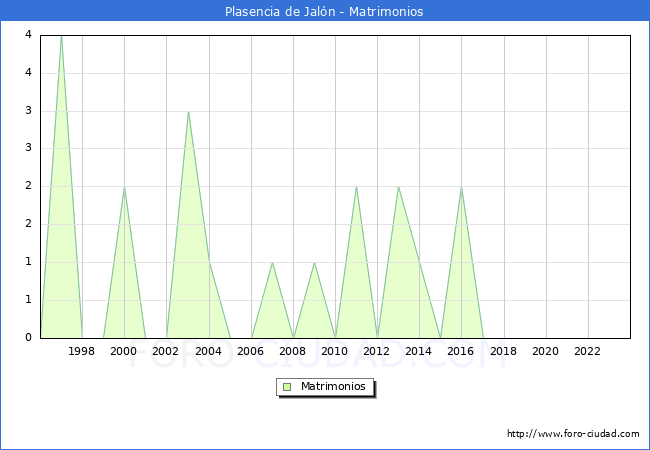Click the 2008 x-axis label
Screen dimensions: 650x450
[x=293, y=351]
